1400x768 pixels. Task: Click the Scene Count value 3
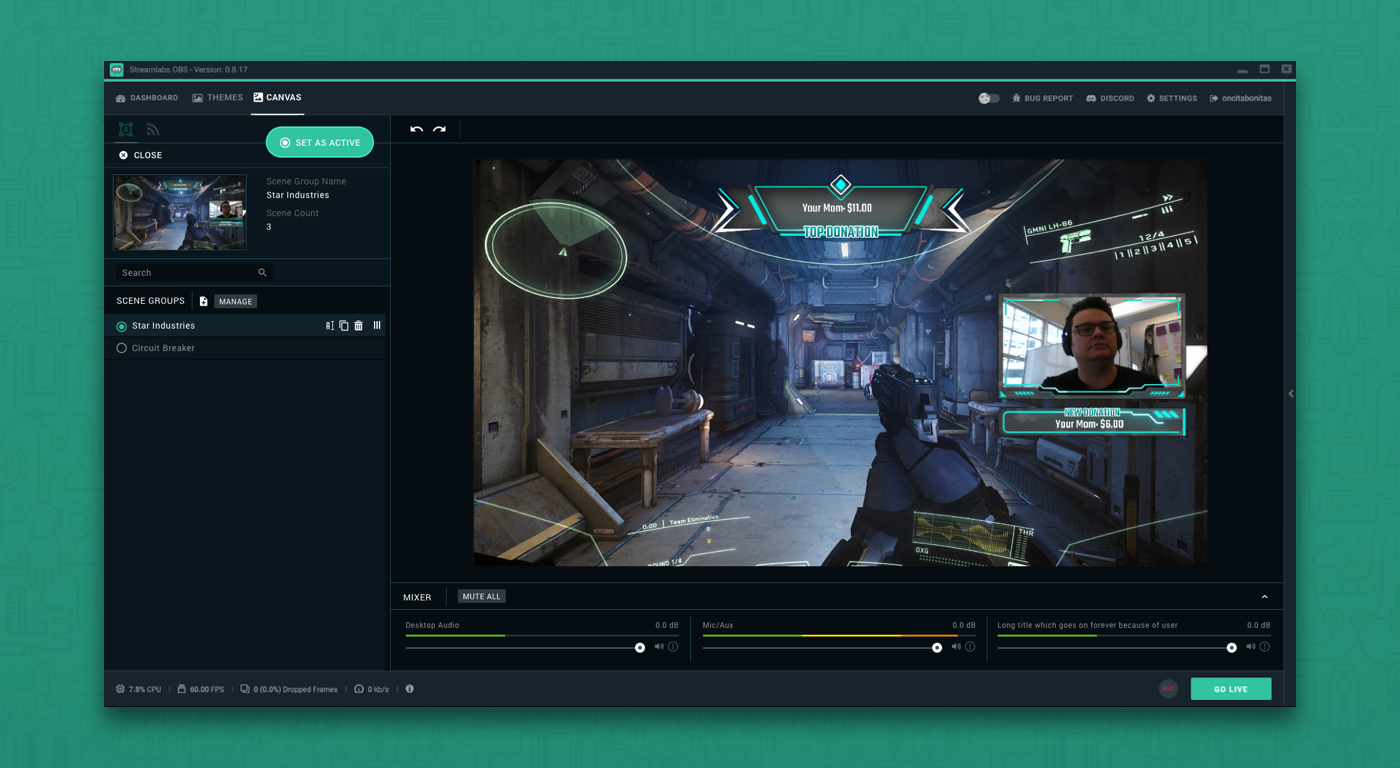(x=269, y=227)
